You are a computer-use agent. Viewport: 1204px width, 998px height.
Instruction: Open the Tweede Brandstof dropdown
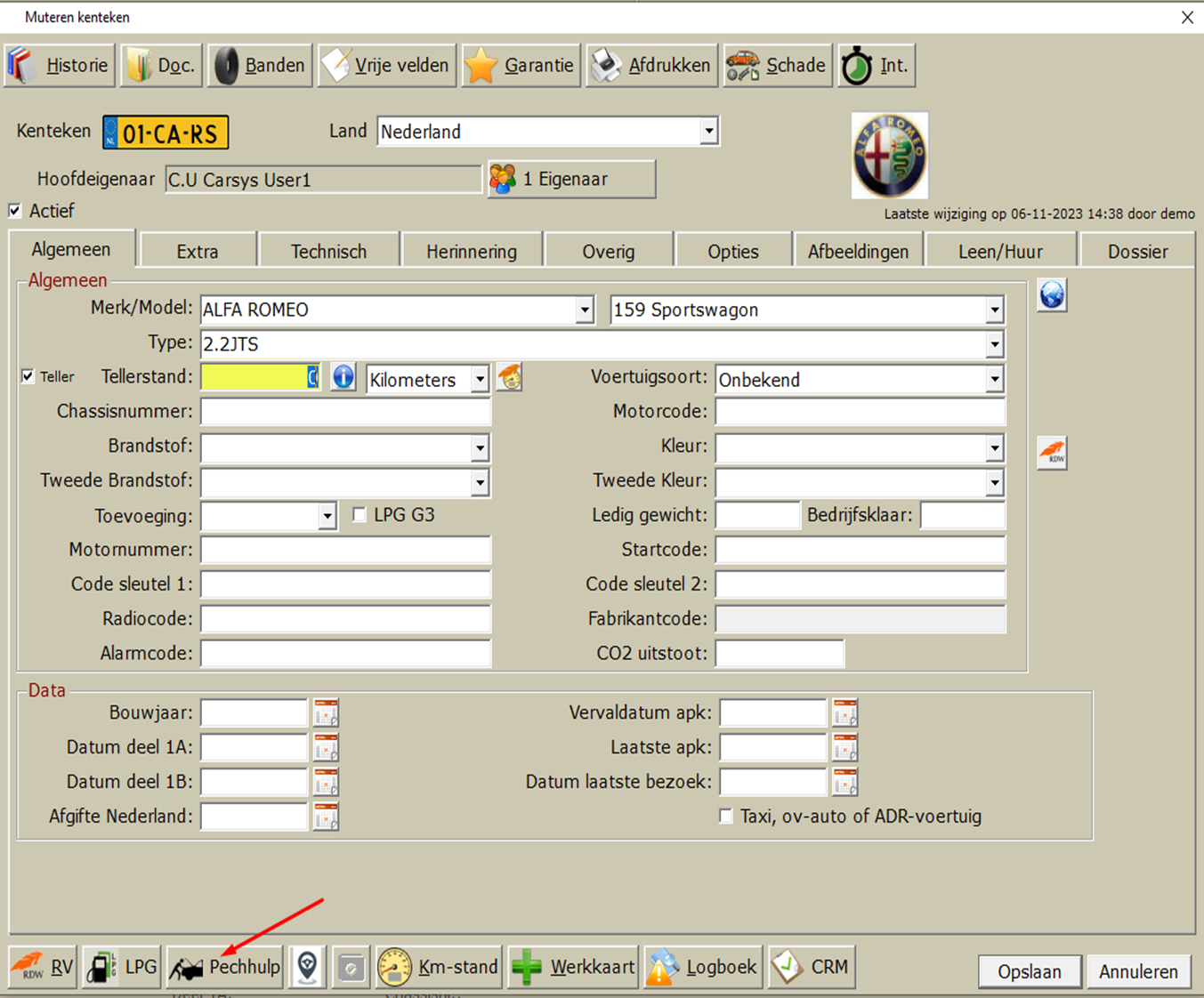coord(480,482)
